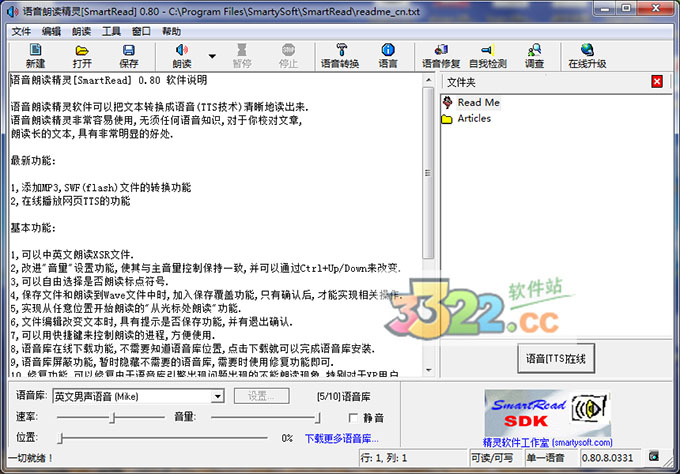Viewport: 680px width, 474px height.
Task: Run 语音修复 voice repair tool
Action: (x=441, y=56)
